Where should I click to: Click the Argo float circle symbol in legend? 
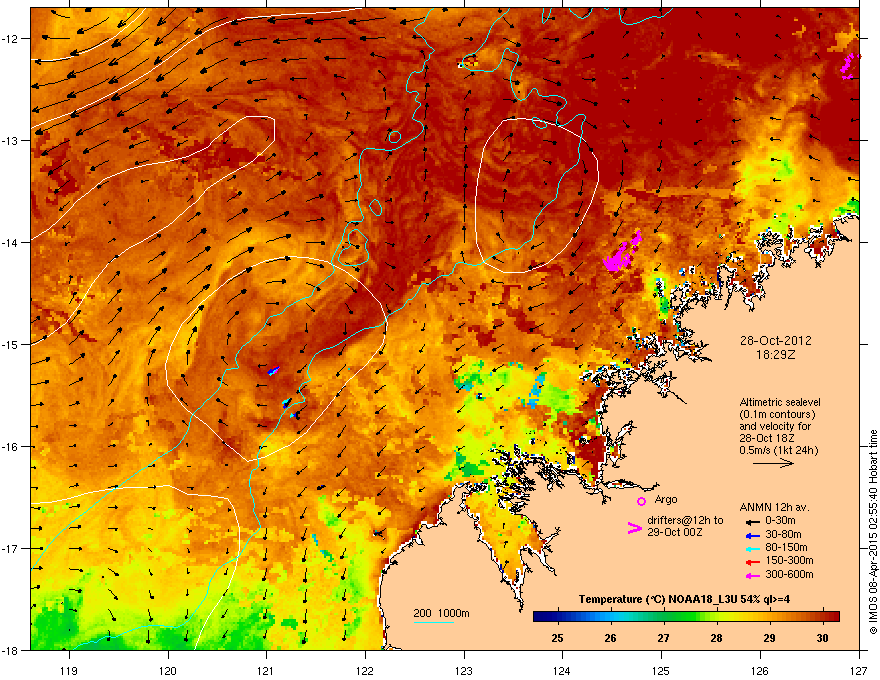pos(641,501)
